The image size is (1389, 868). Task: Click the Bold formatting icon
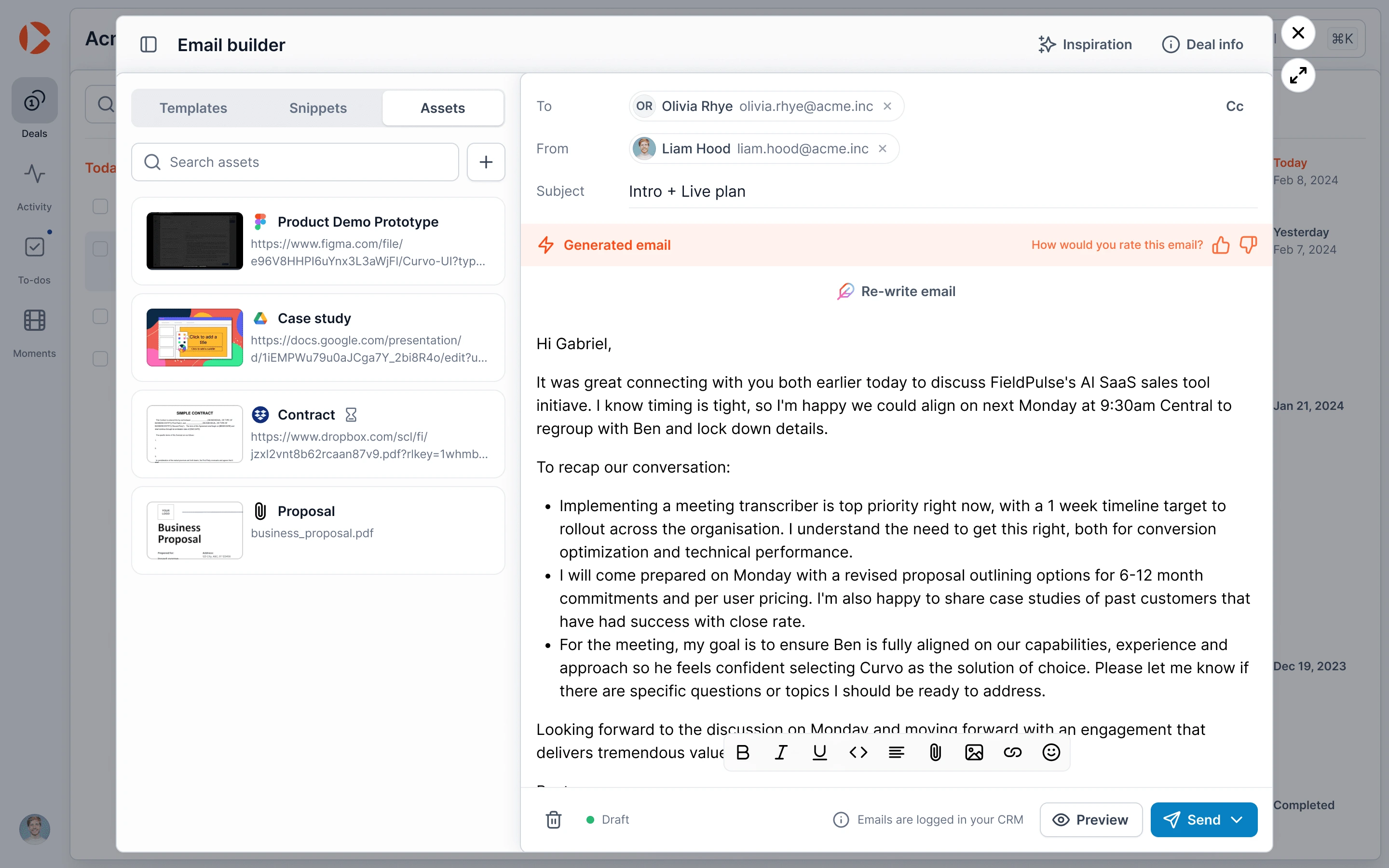point(743,752)
